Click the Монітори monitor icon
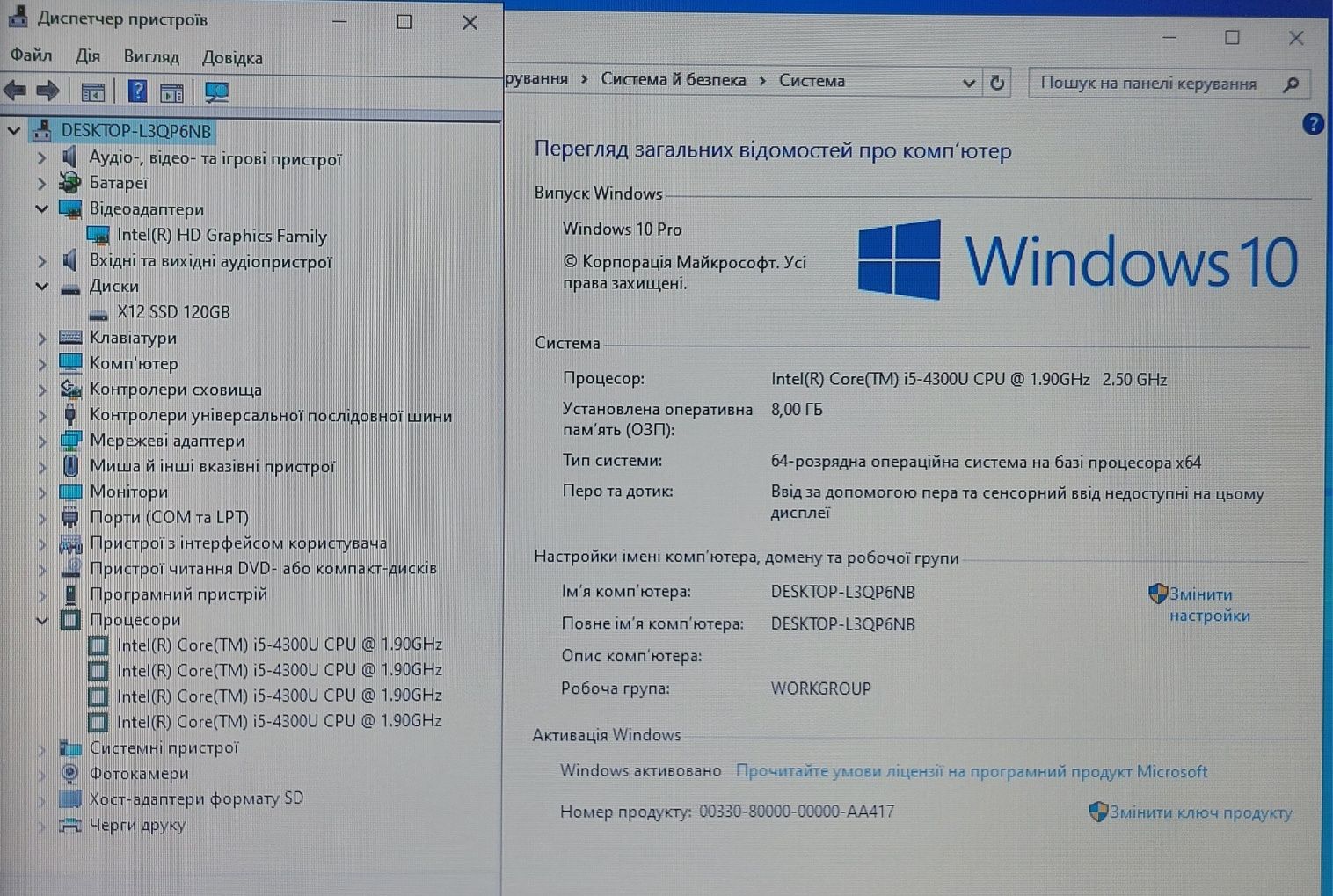The height and width of the screenshot is (896, 1333). (70, 492)
